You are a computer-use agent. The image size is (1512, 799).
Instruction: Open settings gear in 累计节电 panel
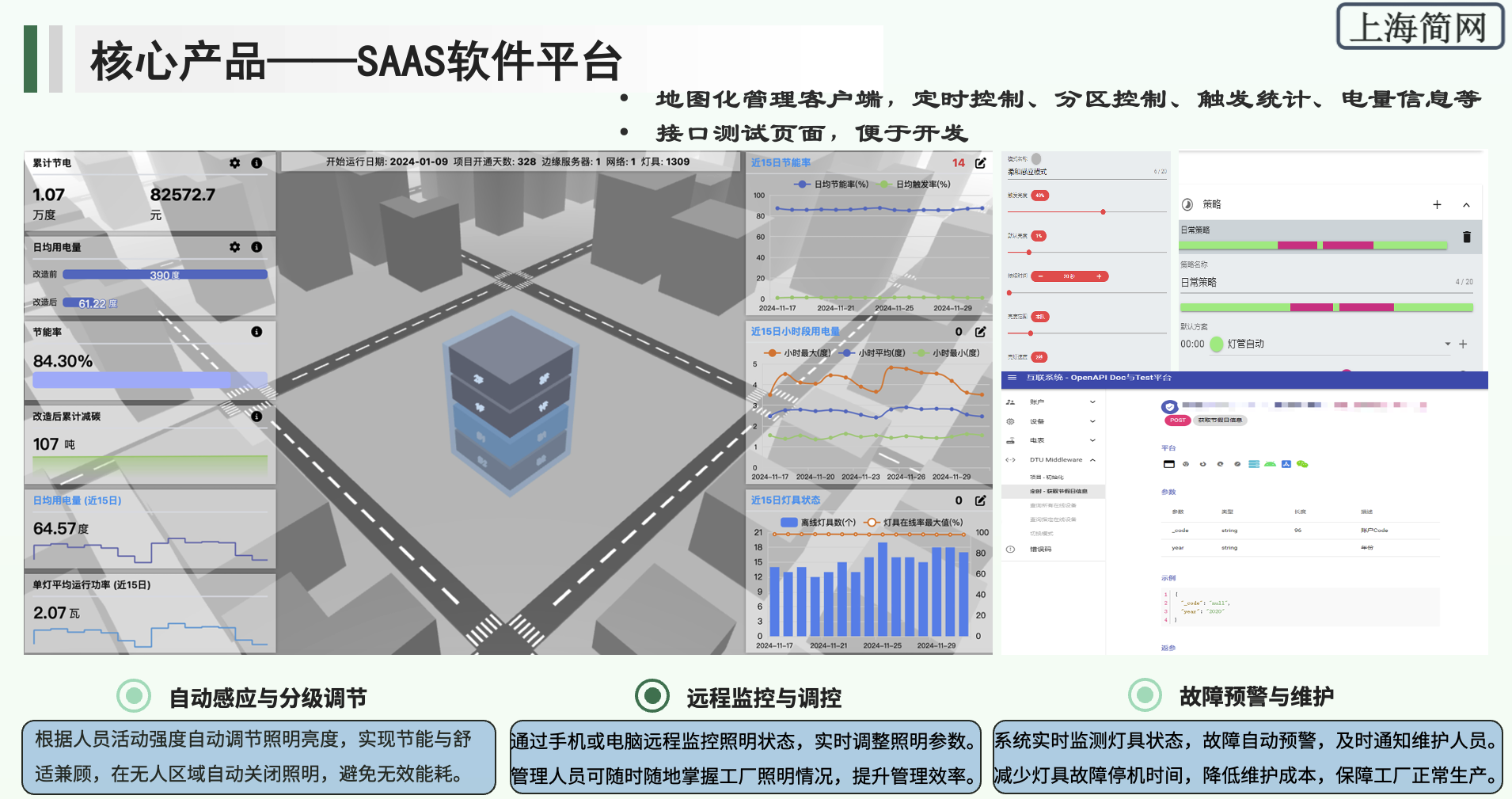234,163
